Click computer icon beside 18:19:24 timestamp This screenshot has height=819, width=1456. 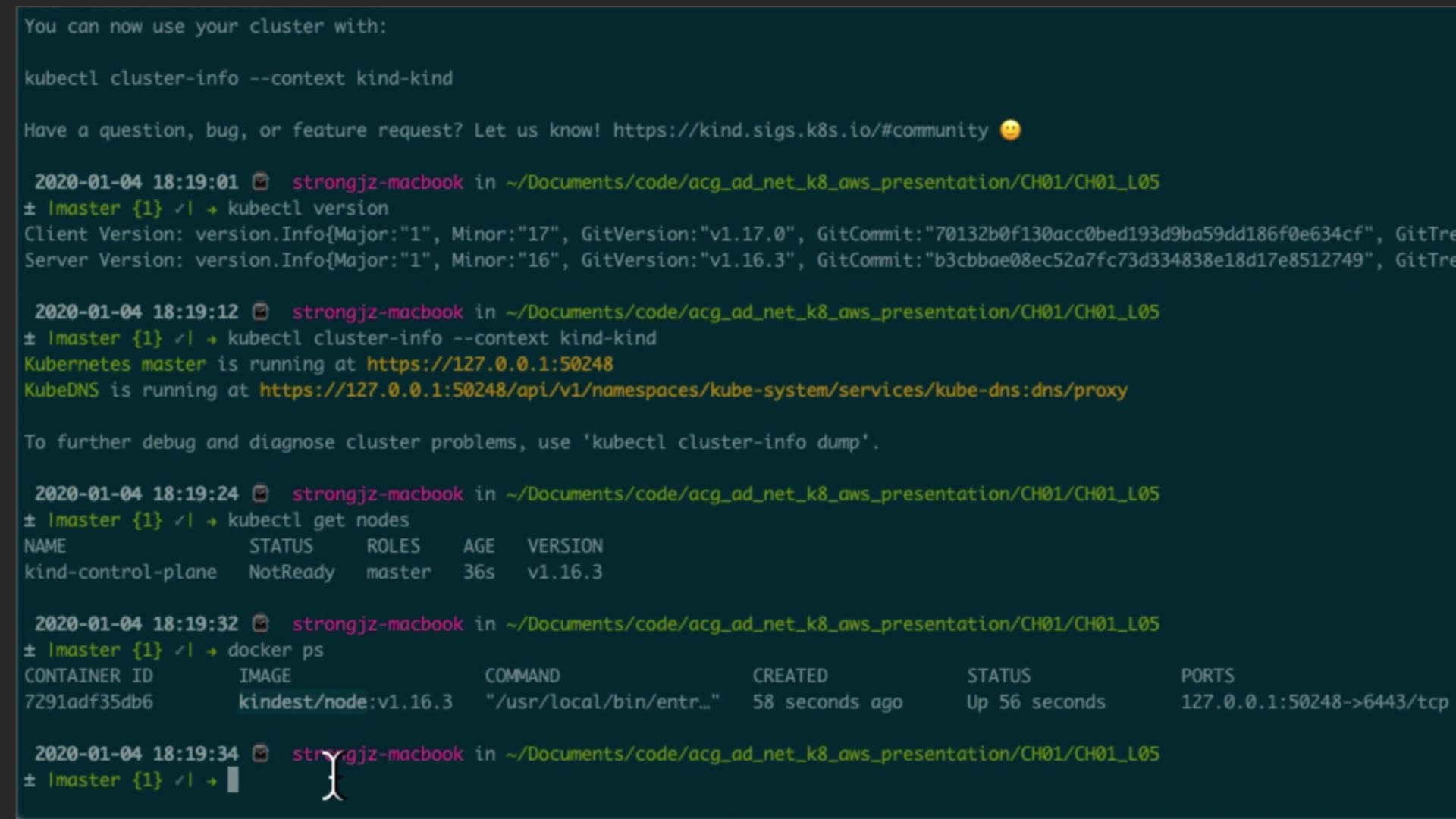[x=260, y=494]
